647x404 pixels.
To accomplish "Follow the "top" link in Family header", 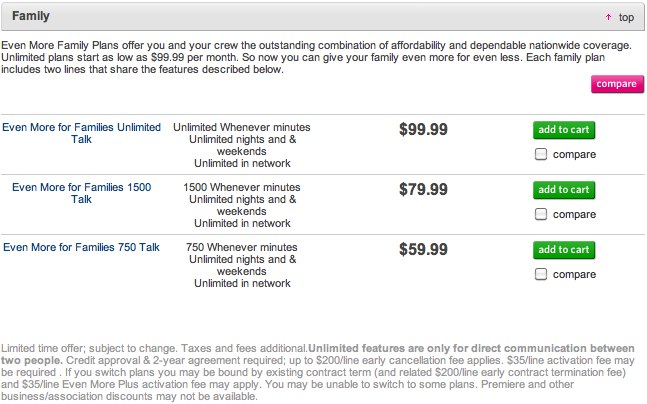I will point(626,17).
